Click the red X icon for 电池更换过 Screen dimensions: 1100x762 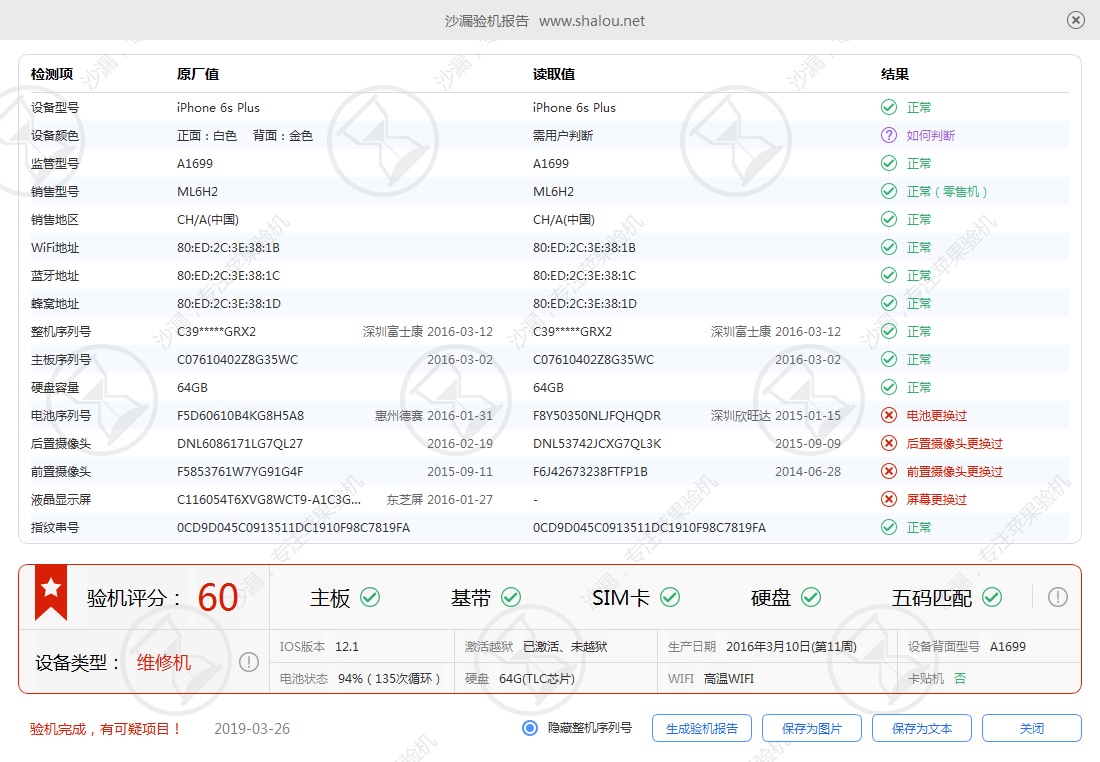coord(889,415)
